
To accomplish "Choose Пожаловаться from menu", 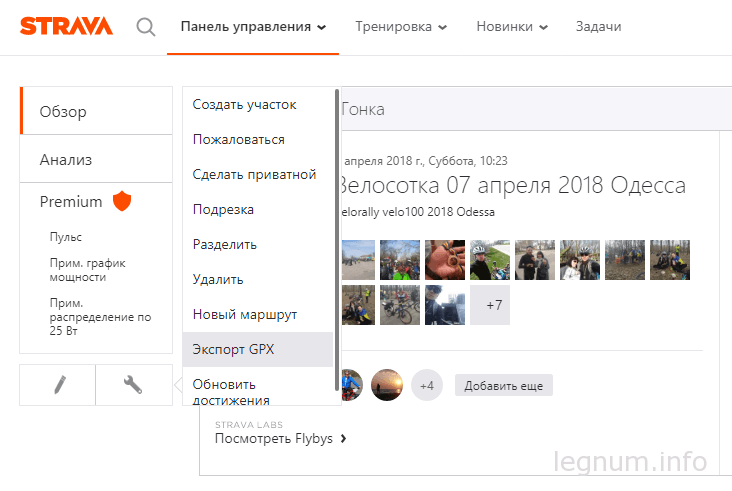I will click(258, 139).
